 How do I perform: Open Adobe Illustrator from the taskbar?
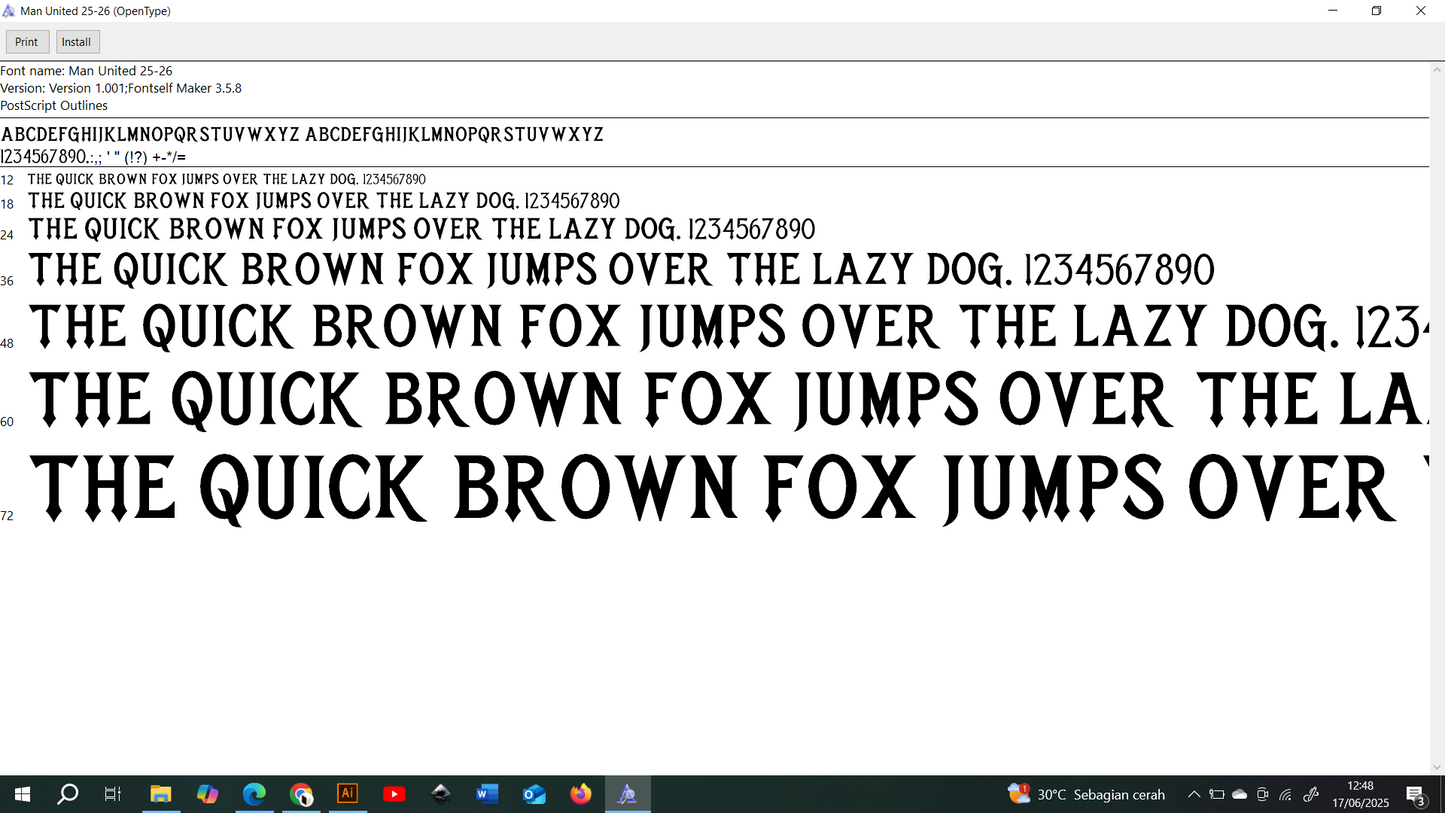coord(347,794)
